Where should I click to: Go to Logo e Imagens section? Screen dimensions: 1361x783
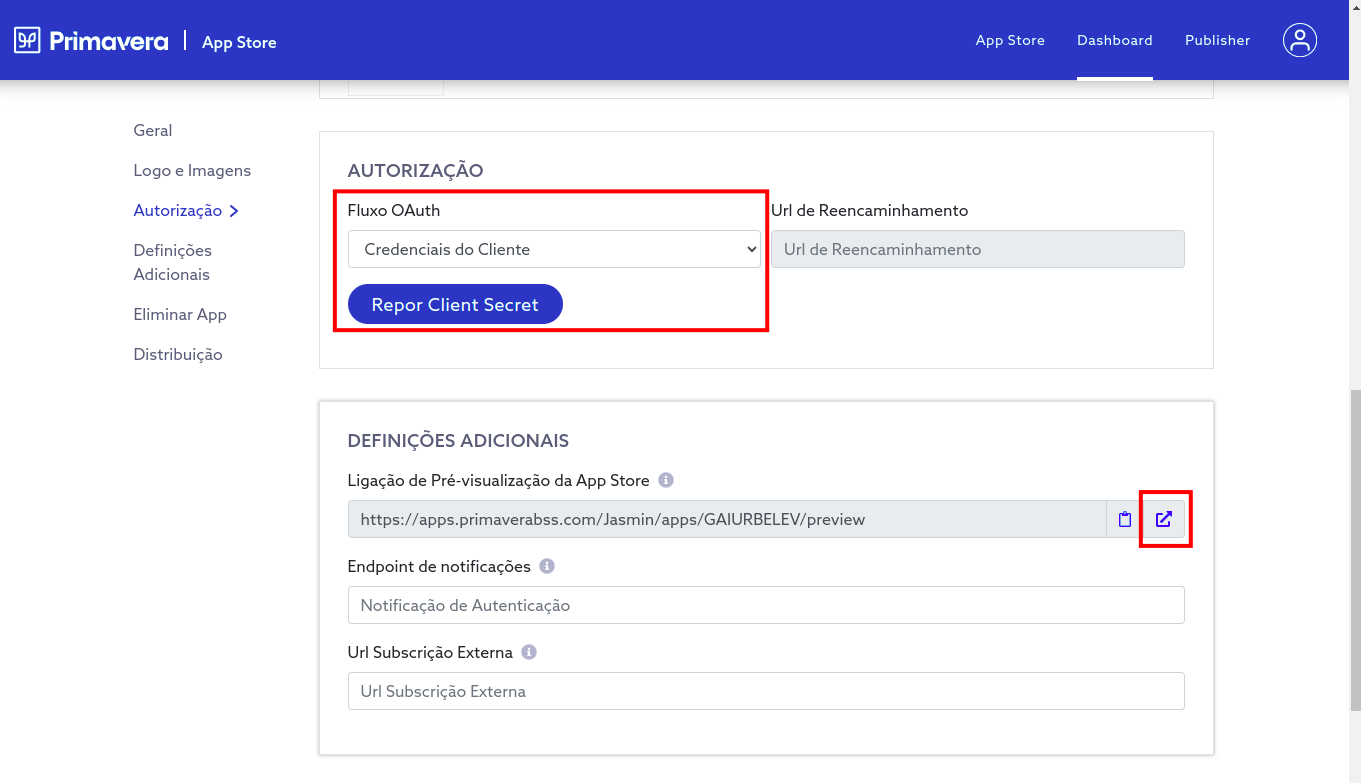[192, 170]
